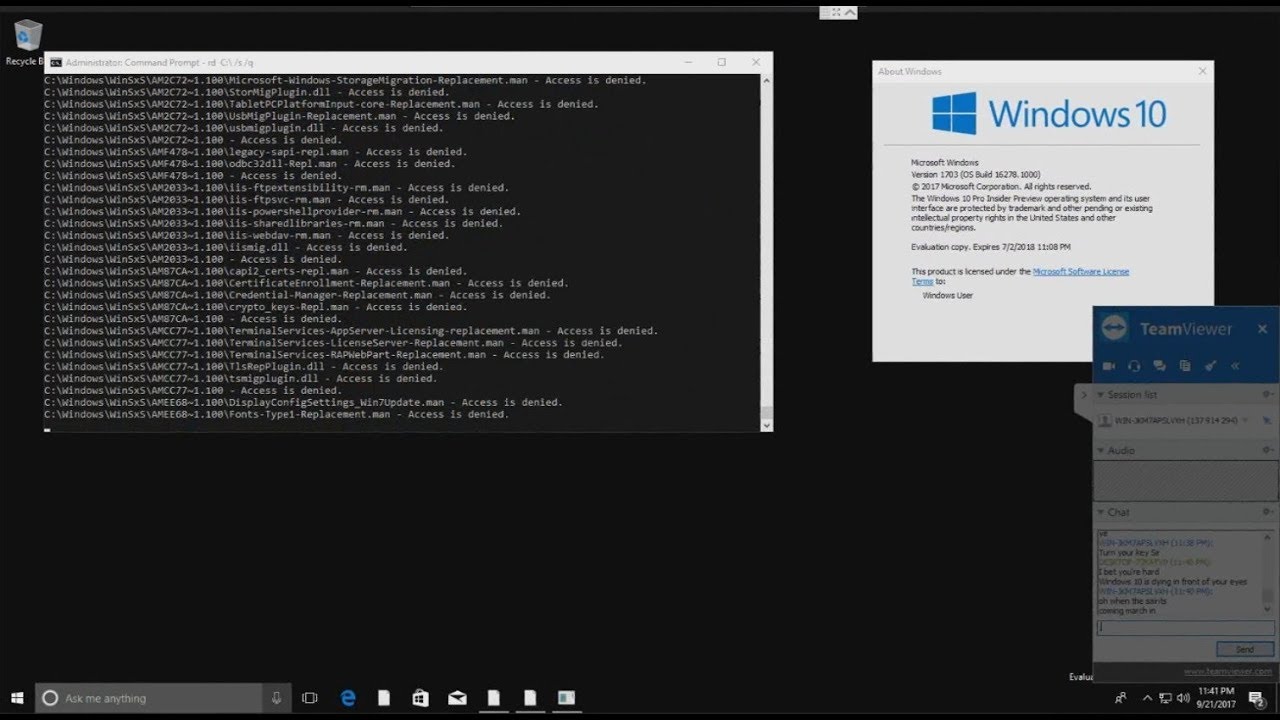This screenshot has width=1280, height=720.
Task: Click the Windows 10 logo in About dialog
Action: pyautogui.click(x=1049, y=113)
